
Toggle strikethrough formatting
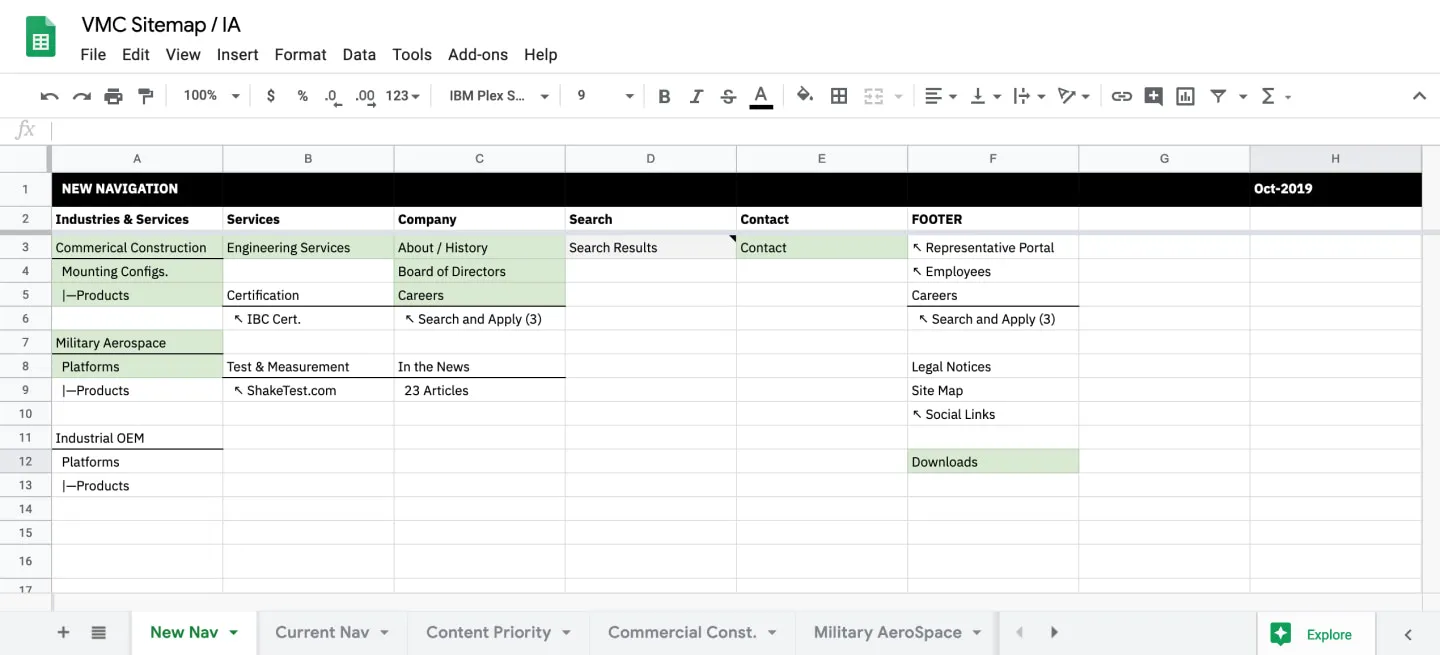[728, 96]
